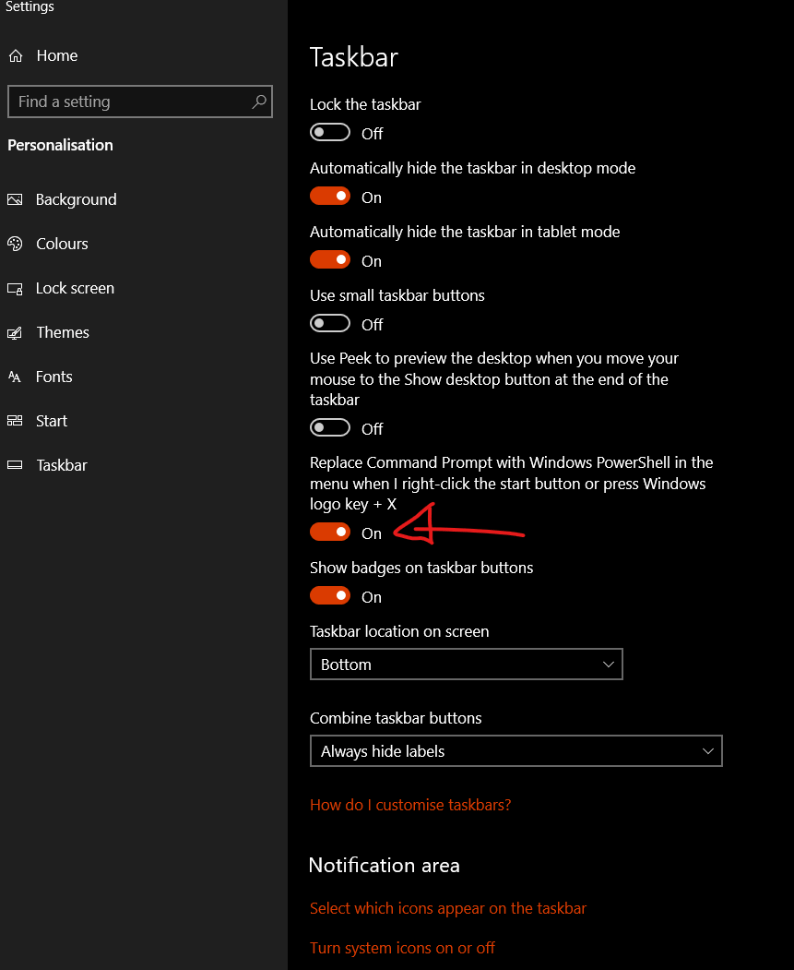Disable Replace Command Prompt with PowerShell switch
The image size is (794, 970).
point(330,532)
